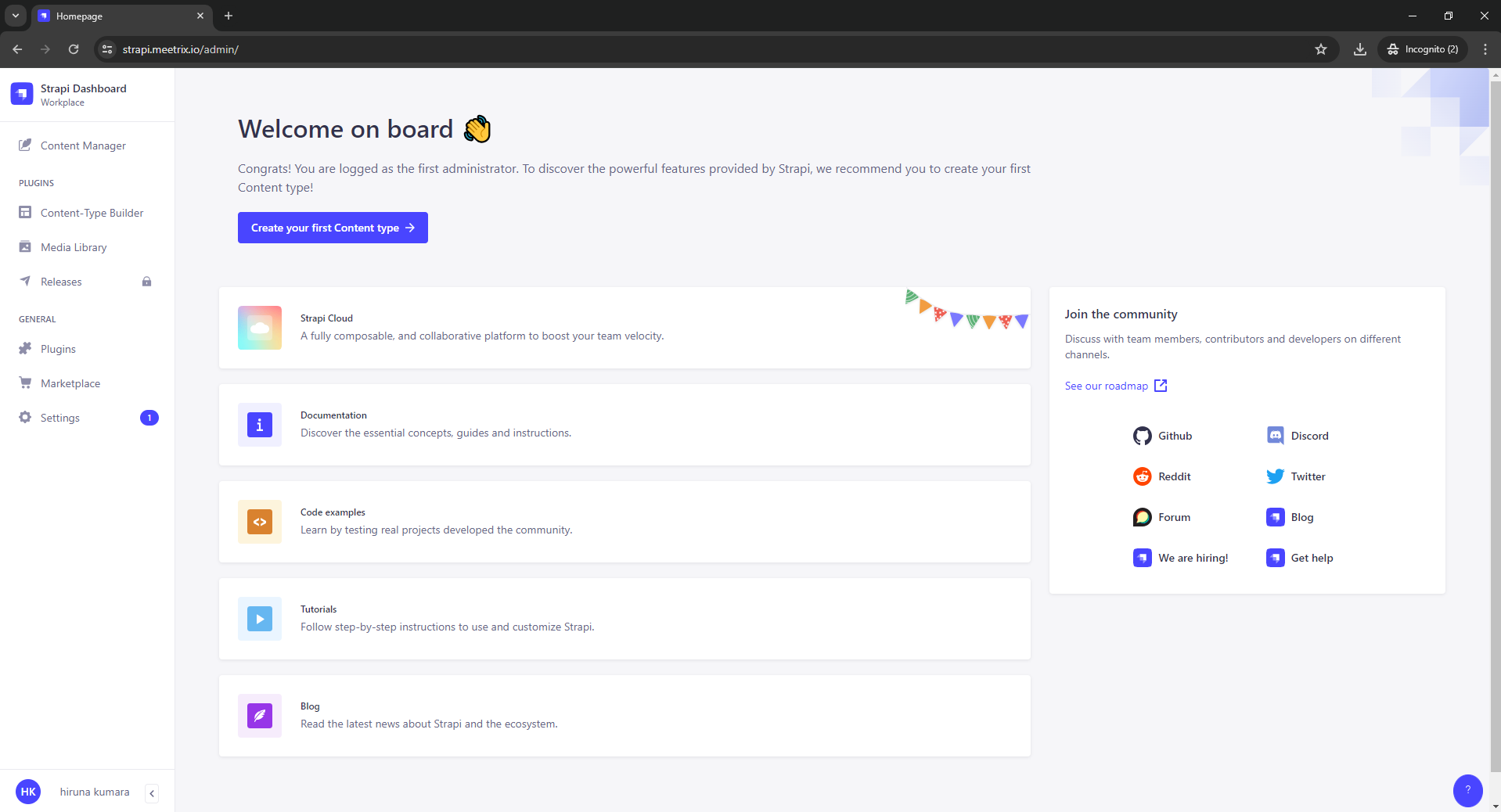
Task: Close the Homepage tab
Action: tap(200, 16)
